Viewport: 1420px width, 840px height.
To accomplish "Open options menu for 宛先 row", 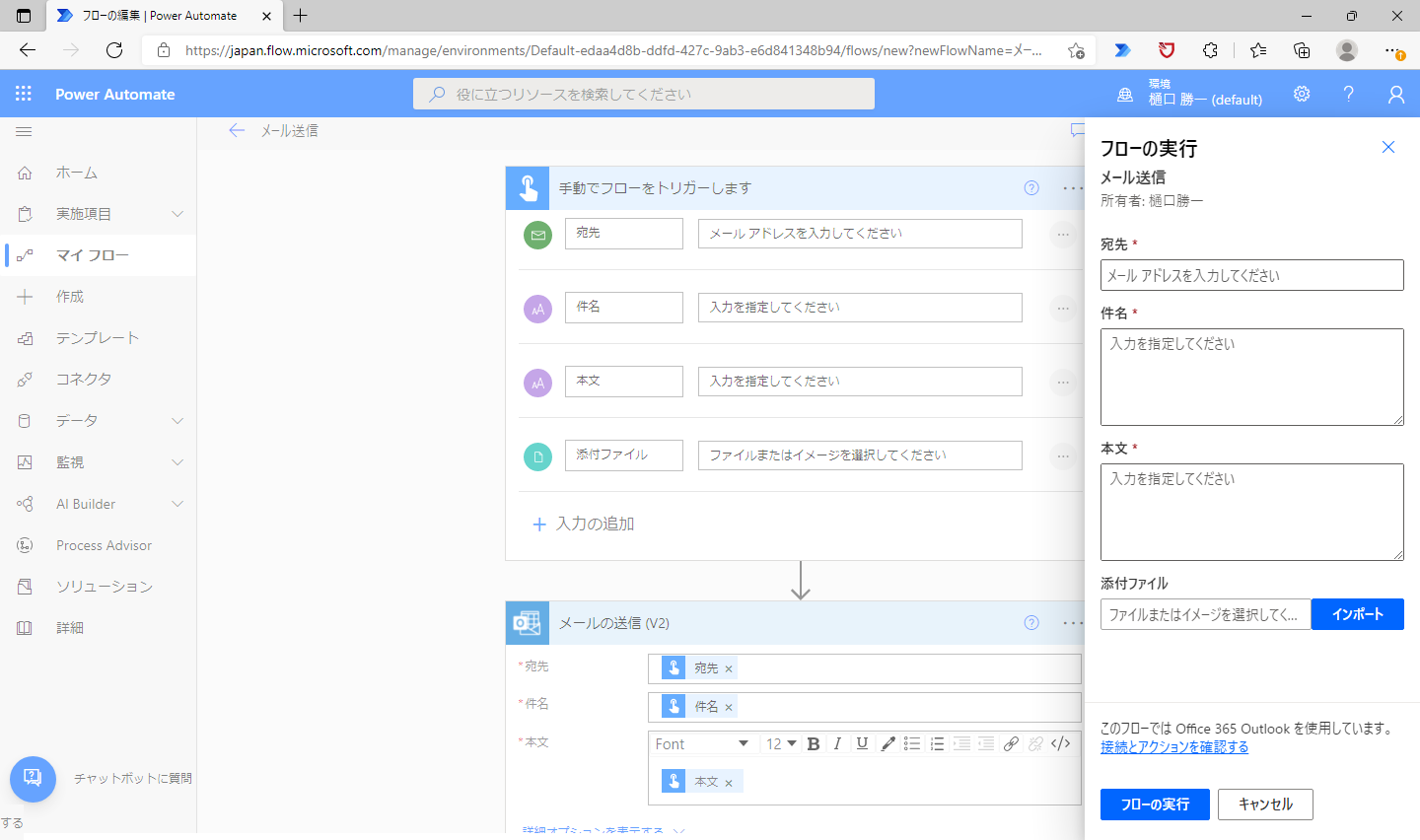I will (1063, 235).
